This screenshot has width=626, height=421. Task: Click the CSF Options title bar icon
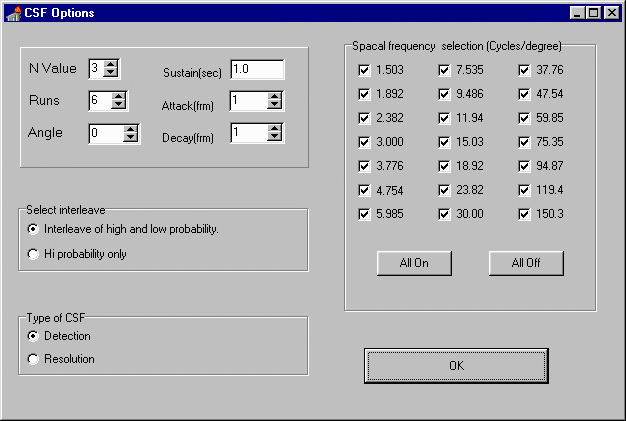(13, 13)
